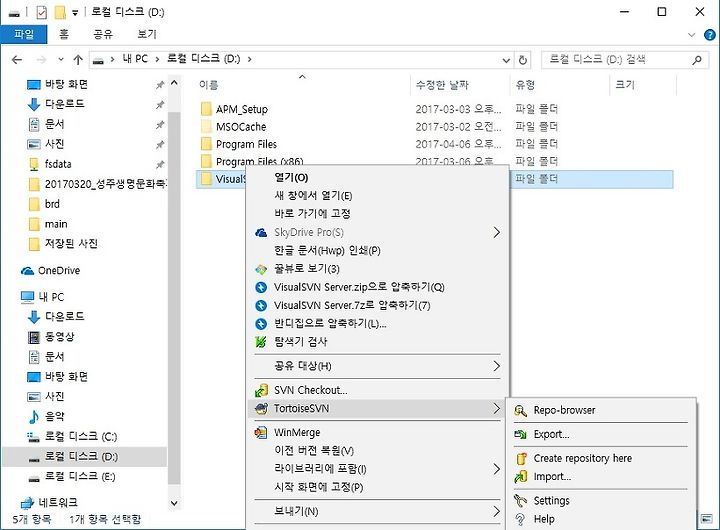Sort by 유형 column header
720x530 pixels.
click(525, 85)
